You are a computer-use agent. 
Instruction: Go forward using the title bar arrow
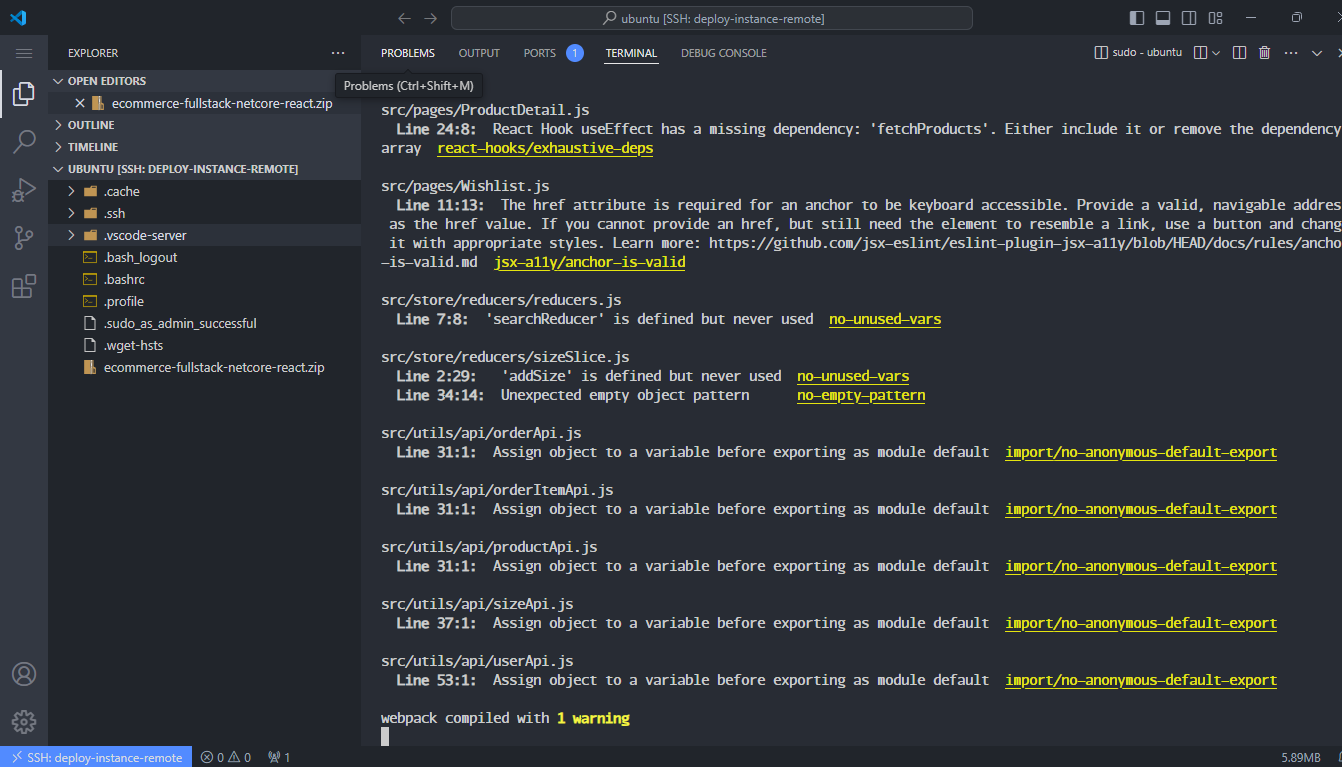click(x=431, y=18)
